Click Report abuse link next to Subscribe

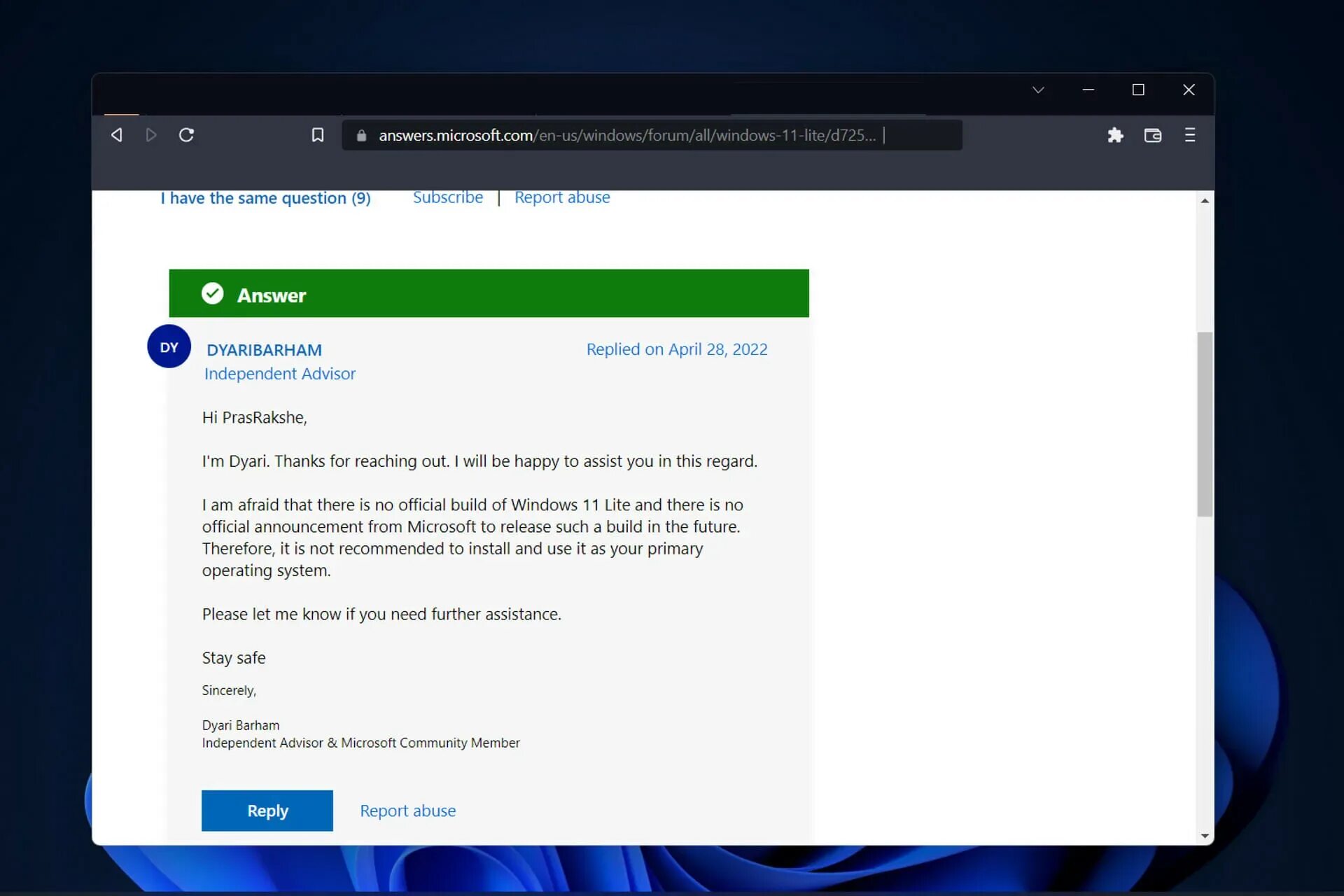tap(562, 197)
